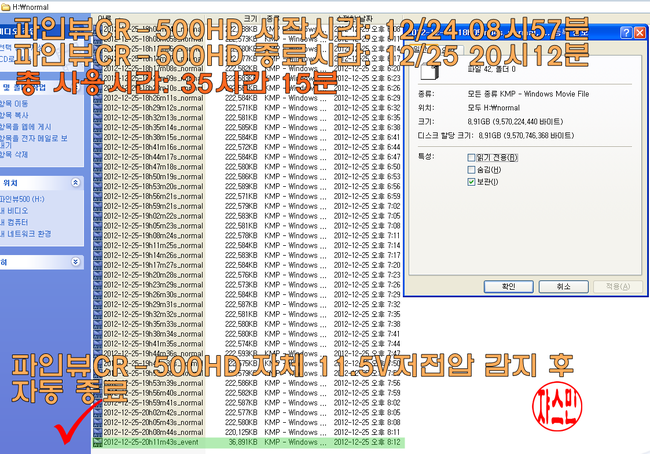Select file name 2012-12-25-18h41m16s_normal
The image size is (650, 454).
tap(153, 148)
